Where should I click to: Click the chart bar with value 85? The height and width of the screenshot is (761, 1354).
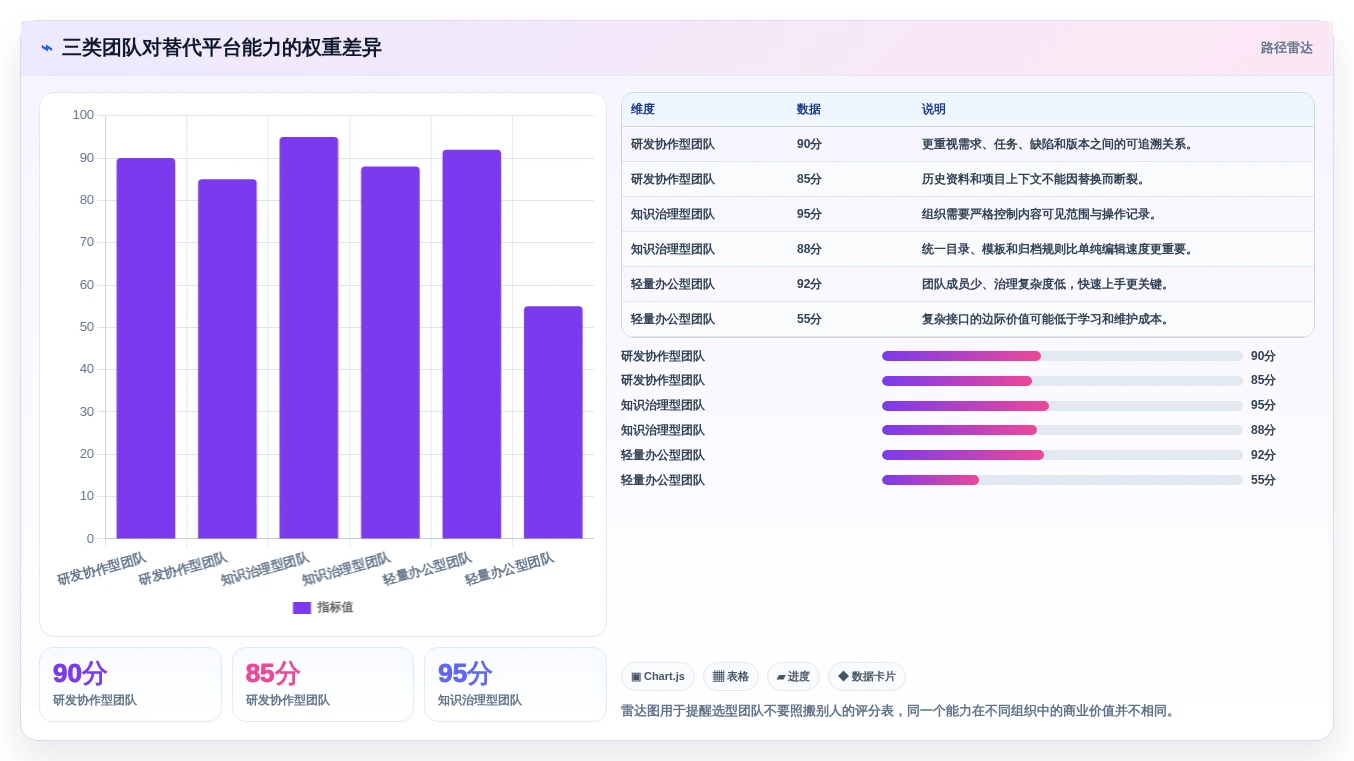point(227,359)
